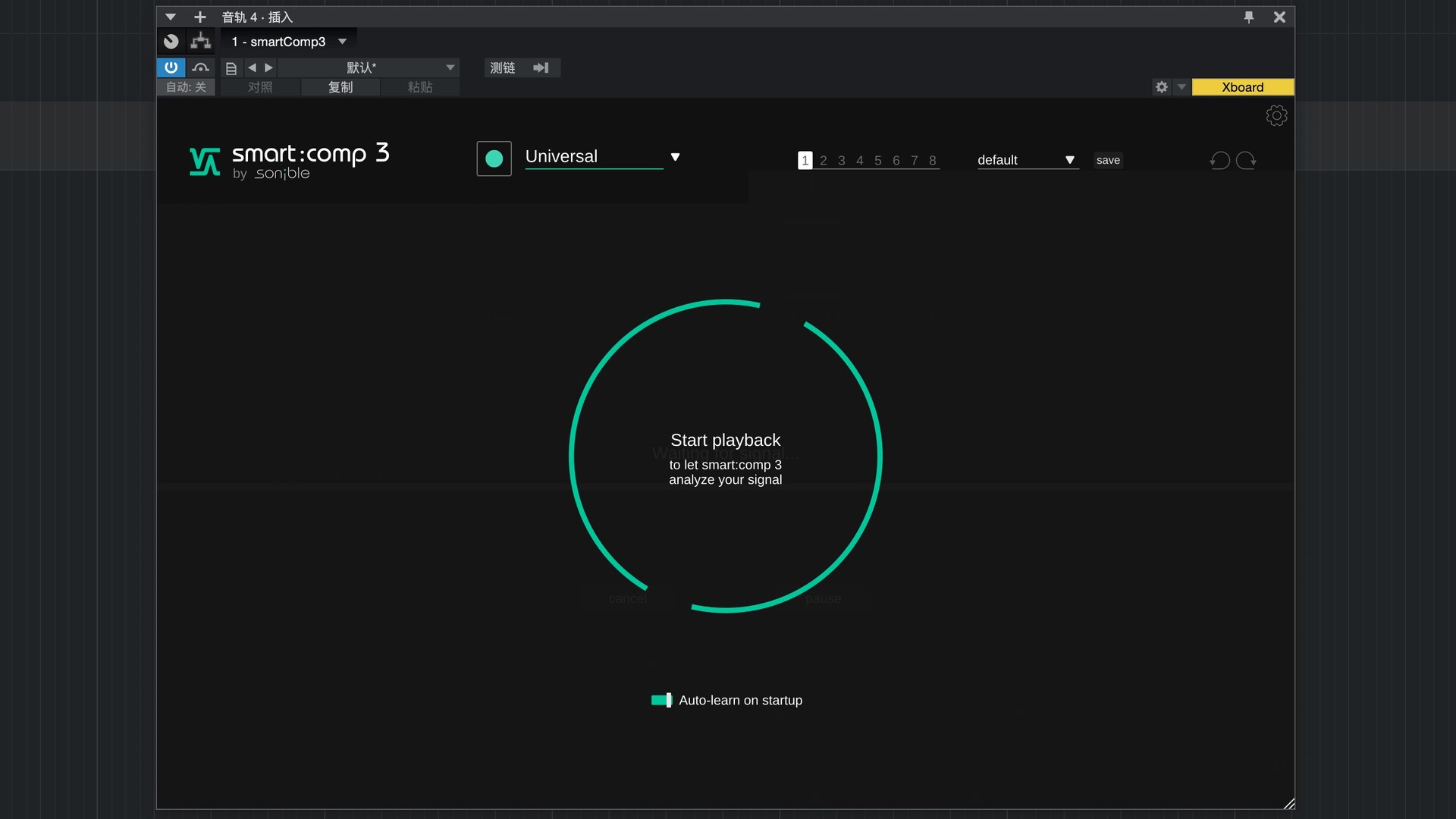
Task: Open the 1 - smartComp3 plugin selector dropdown
Action: point(342,42)
